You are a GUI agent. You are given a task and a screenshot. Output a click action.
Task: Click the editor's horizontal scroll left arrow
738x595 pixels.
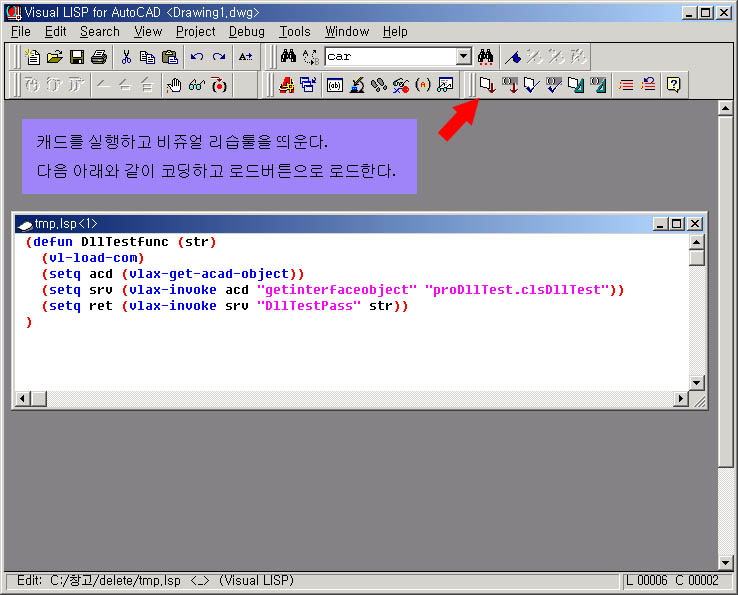point(22,399)
